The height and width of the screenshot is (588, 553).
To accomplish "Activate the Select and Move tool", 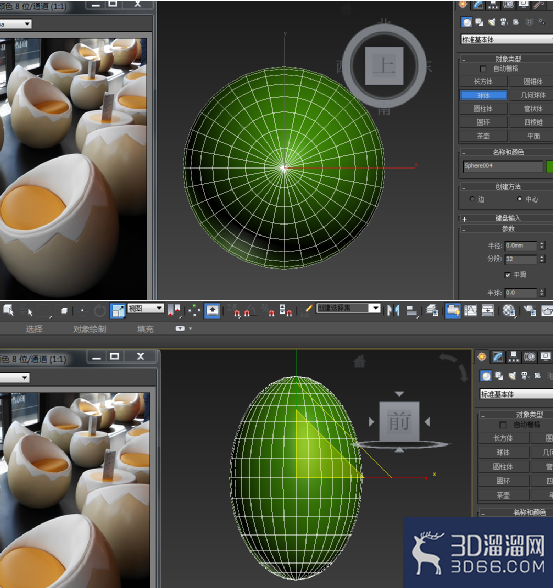I will (82, 310).
